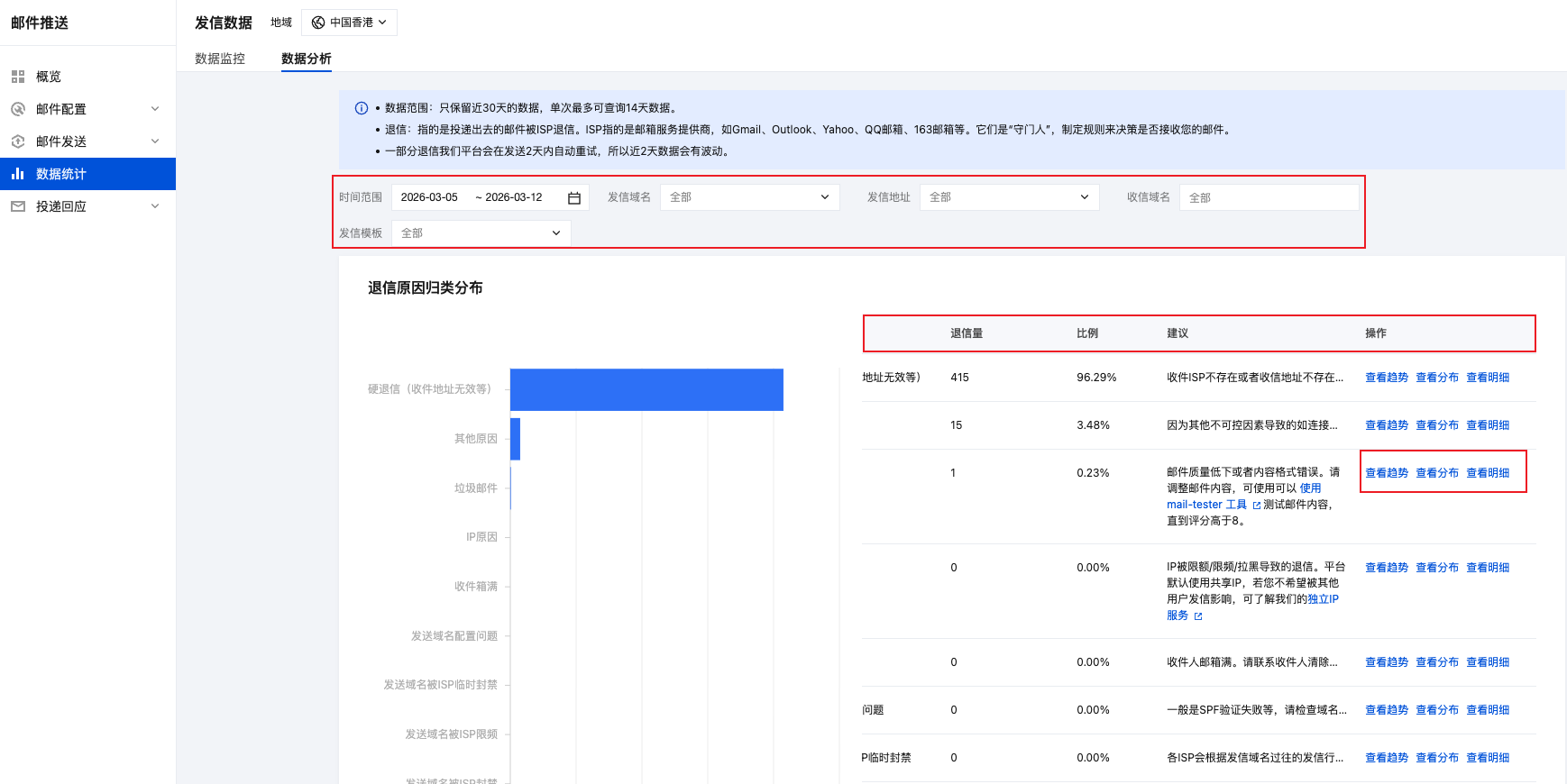Click 查看明细 for the 0.23% spam row
1567x784 pixels.
point(1487,473)
